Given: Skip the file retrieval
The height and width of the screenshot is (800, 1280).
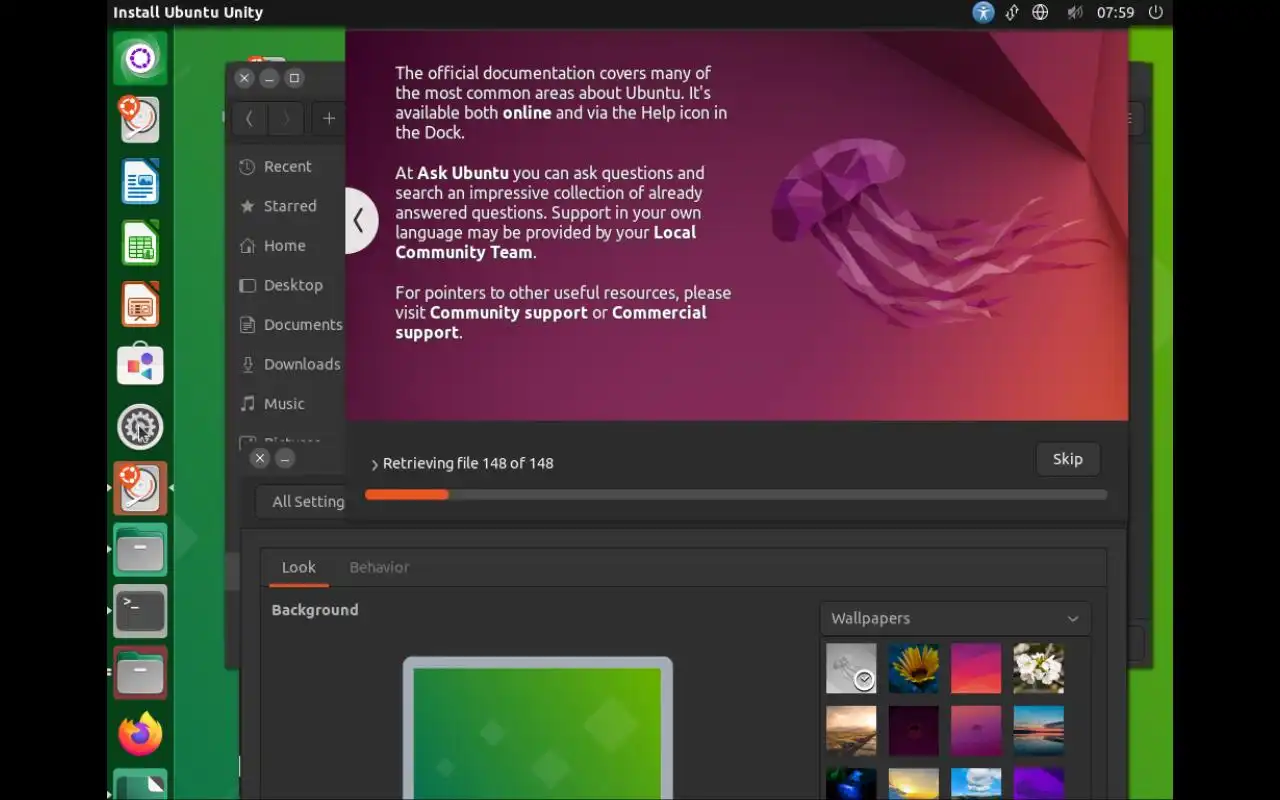Looking at the screenshot, I should pyautogui.click(x=1067, y=459).
